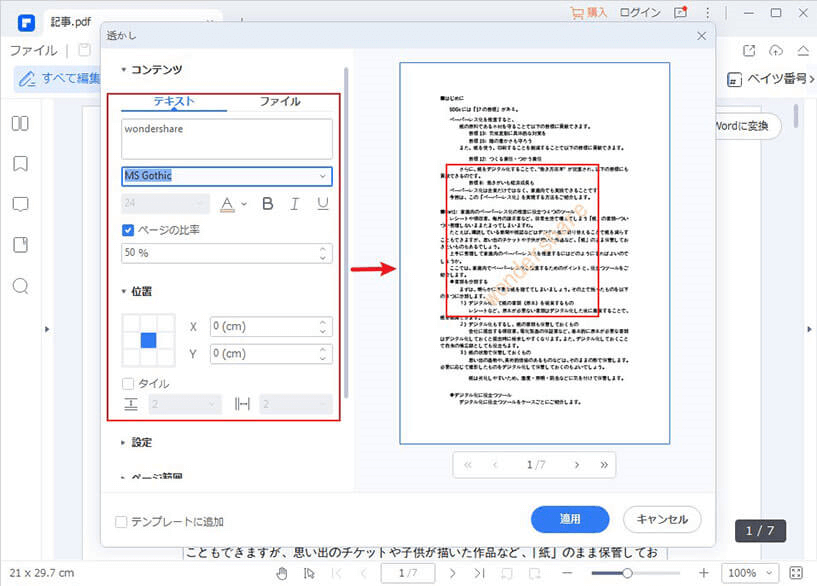Viewport: 817px width, 586px height.
Task: Open the comment panel in sidebar
Action: (x=20, y=205)
